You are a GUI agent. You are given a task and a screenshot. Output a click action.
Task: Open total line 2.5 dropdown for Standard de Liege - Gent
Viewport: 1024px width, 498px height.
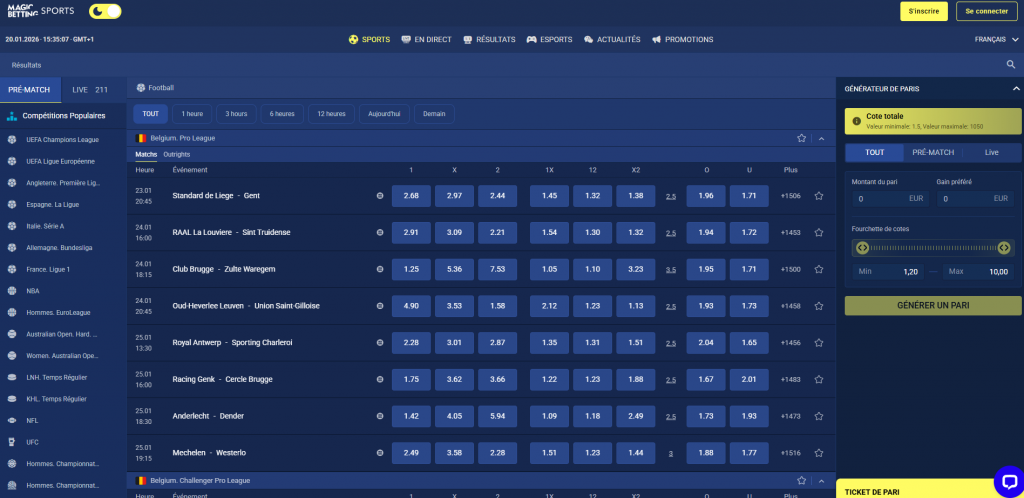pos(671,196)
